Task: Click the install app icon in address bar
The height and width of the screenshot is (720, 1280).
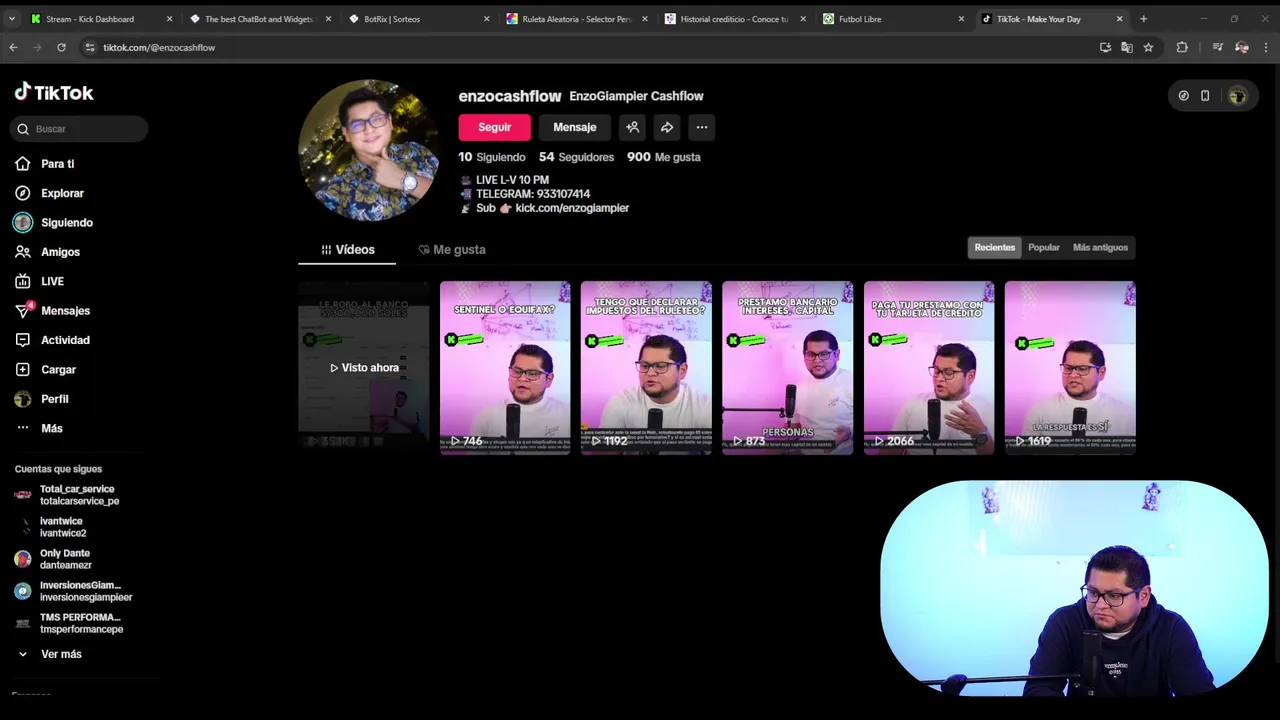Action: [1105, 47]
